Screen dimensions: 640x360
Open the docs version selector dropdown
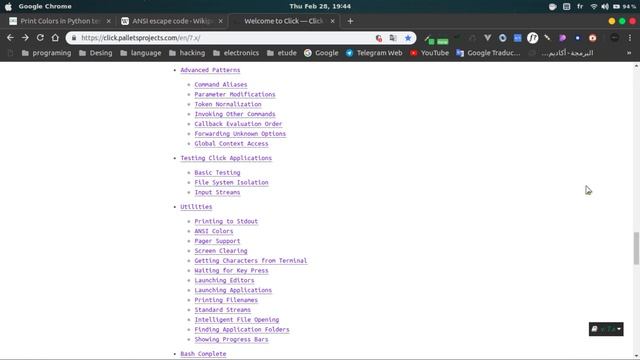606,329
